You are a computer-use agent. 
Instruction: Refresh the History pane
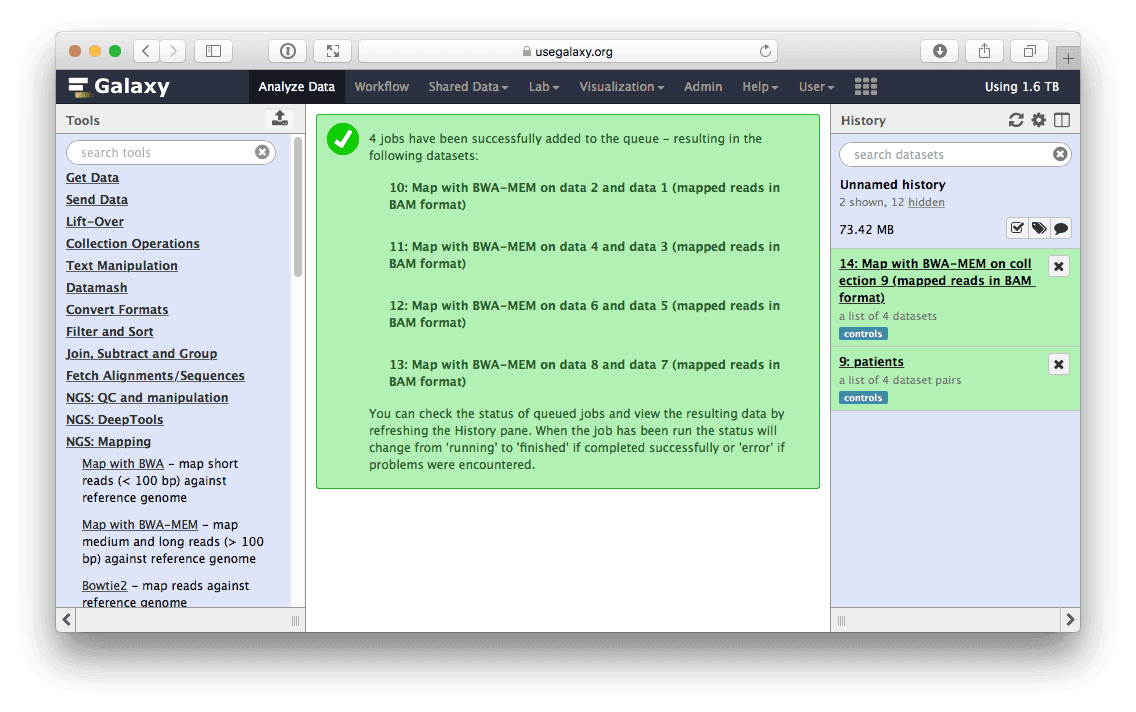1016,120
